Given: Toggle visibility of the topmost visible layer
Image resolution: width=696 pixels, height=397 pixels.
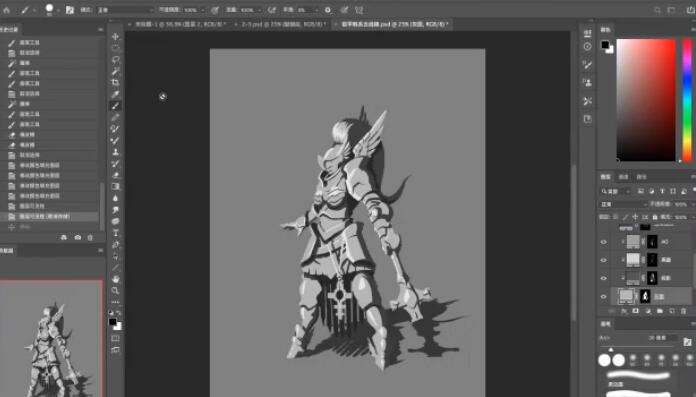Looking at the screenshot, I should tap(604, 242).
